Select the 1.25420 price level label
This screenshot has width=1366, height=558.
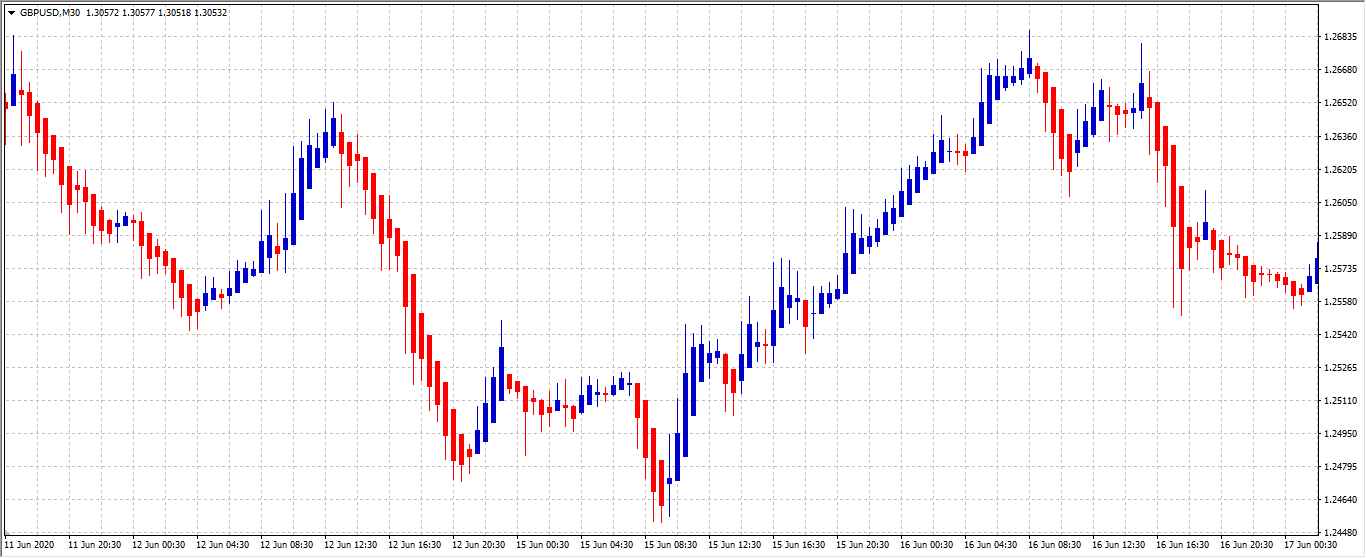coord(1338,335)
